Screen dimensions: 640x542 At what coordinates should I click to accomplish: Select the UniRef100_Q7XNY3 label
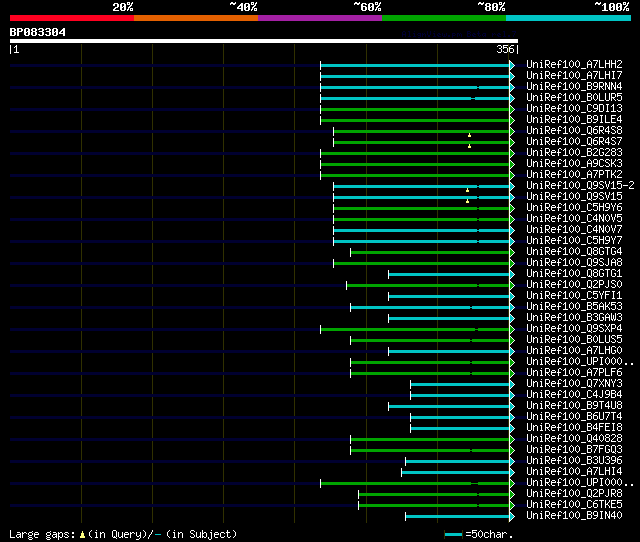click(x=574, y=384)
